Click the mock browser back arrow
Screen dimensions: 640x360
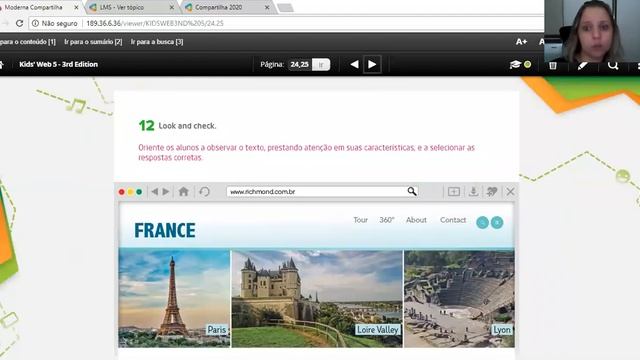pos(154,191)
